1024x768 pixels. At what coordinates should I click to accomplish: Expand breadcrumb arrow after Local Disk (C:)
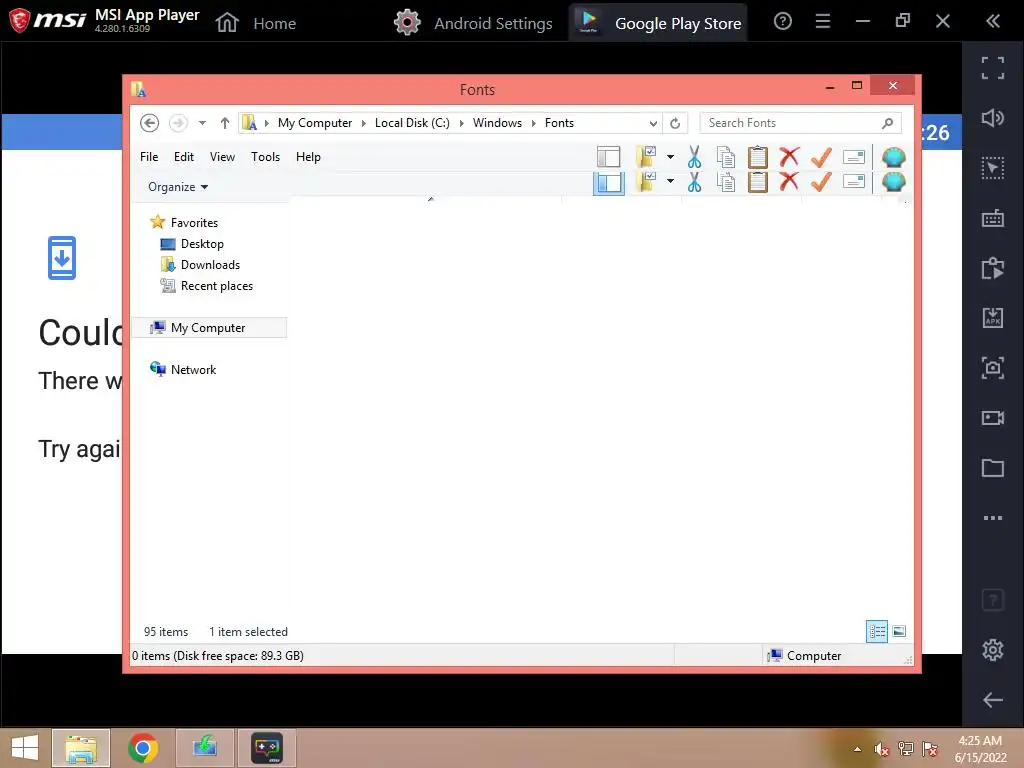tap(461, 123)
